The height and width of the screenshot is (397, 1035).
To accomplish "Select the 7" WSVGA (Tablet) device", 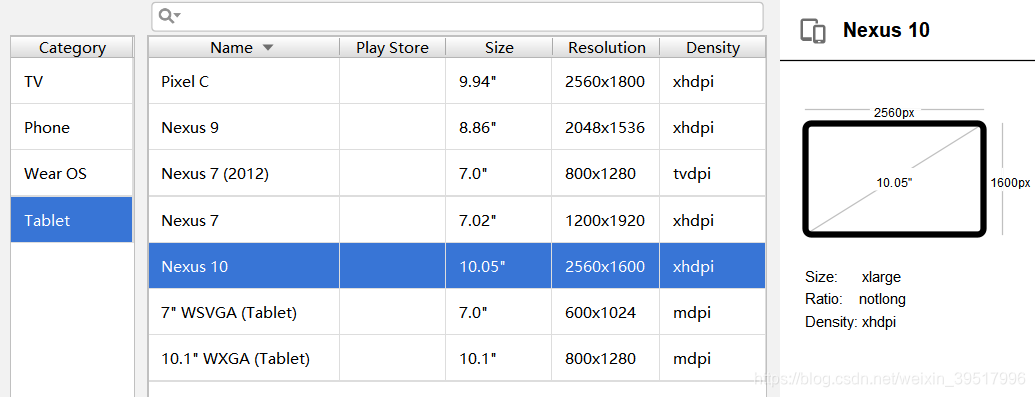I will pyautogui.click(x=457, y=312).
